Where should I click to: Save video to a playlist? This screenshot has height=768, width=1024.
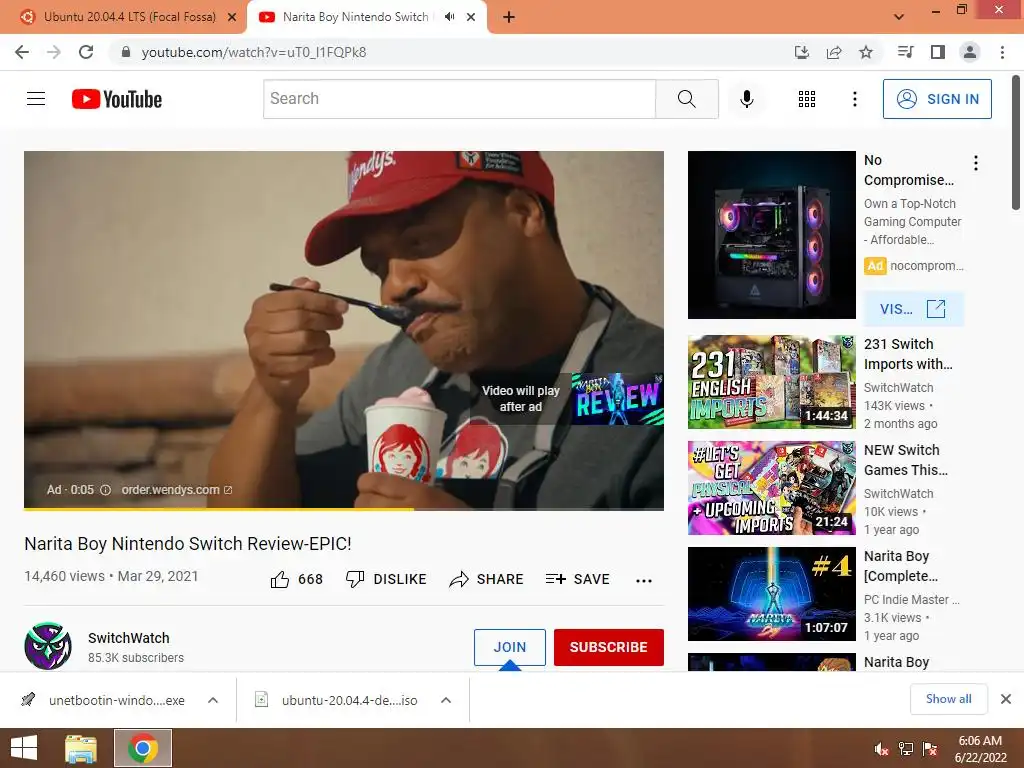[x=577, y=579]
